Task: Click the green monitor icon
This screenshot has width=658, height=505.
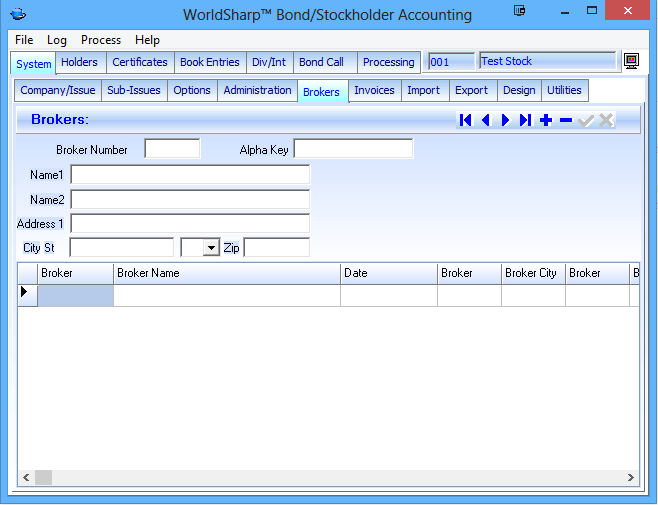Action: [632, 62]
